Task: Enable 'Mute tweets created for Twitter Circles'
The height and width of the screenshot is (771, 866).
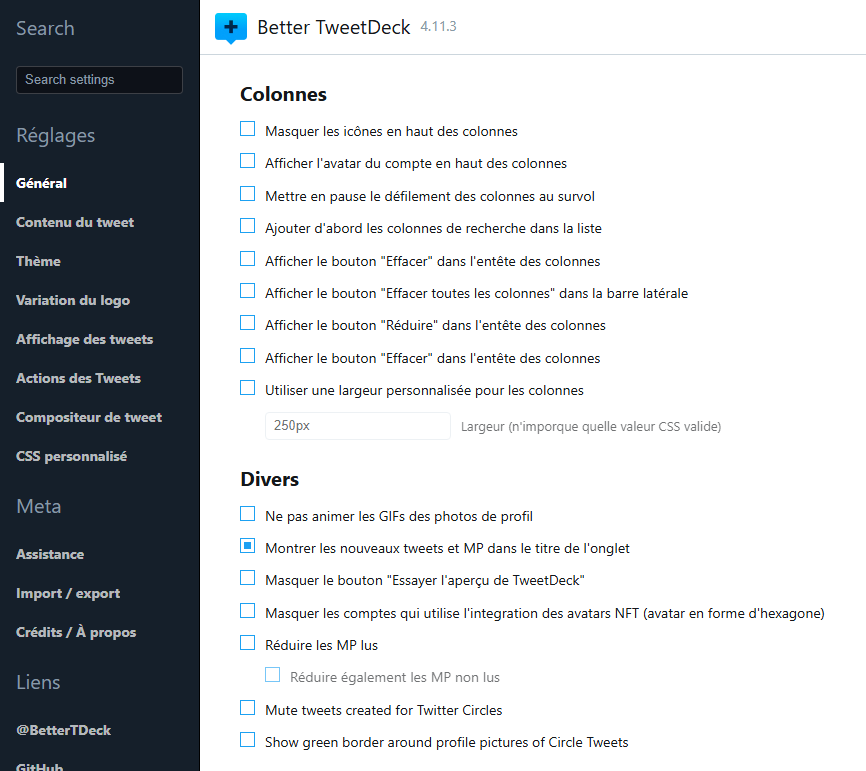Action: [x=247, y=708]
